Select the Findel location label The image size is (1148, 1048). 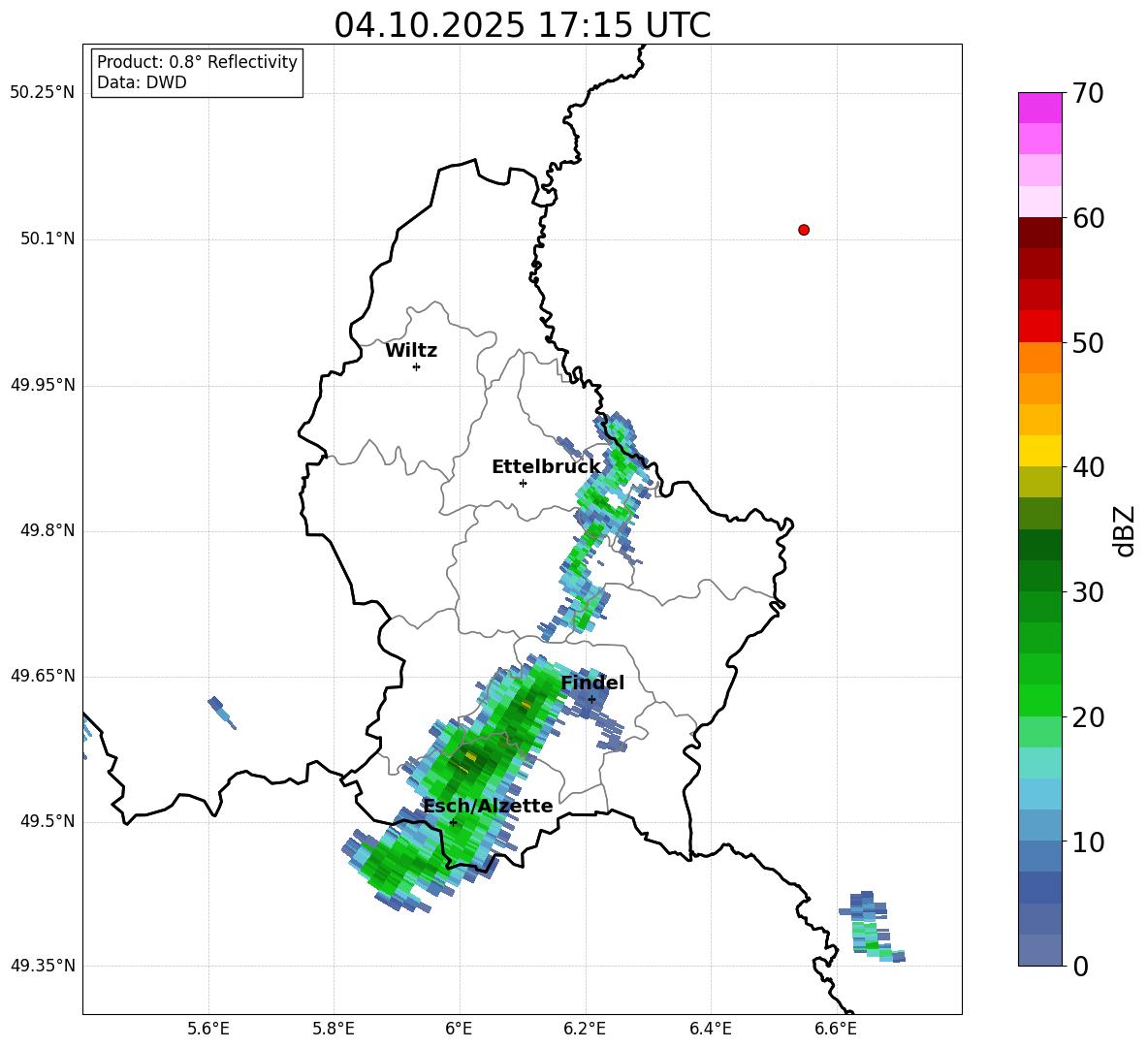point(592,683)
